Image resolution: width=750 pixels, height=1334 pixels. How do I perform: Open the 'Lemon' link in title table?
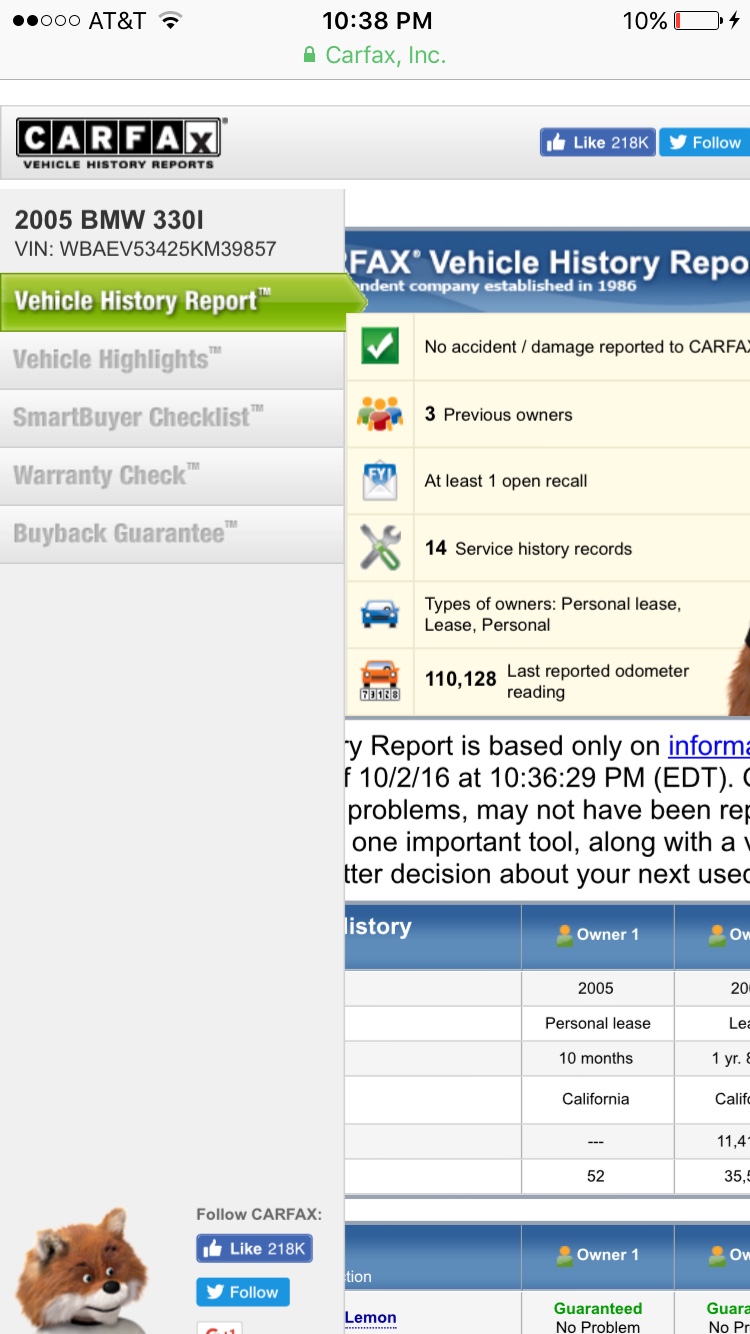tap(371, 1318)
